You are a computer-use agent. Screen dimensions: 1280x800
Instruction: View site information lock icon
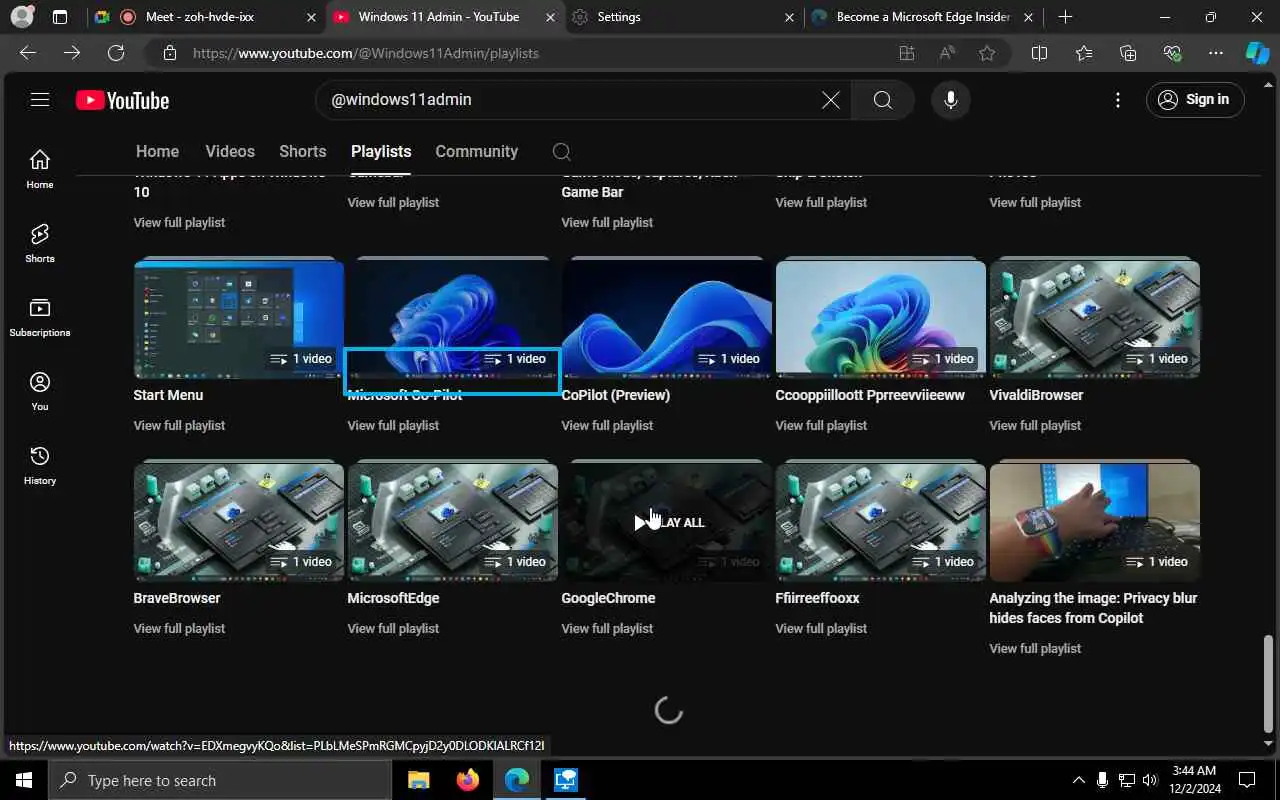coord(170,53)
